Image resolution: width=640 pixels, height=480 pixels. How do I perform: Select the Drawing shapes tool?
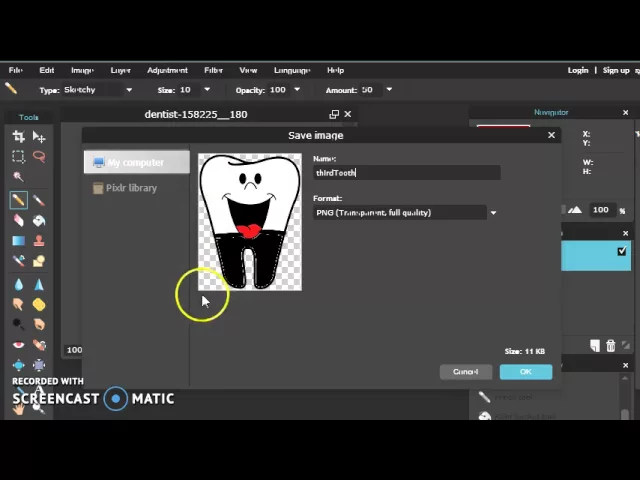pos(39,261)
